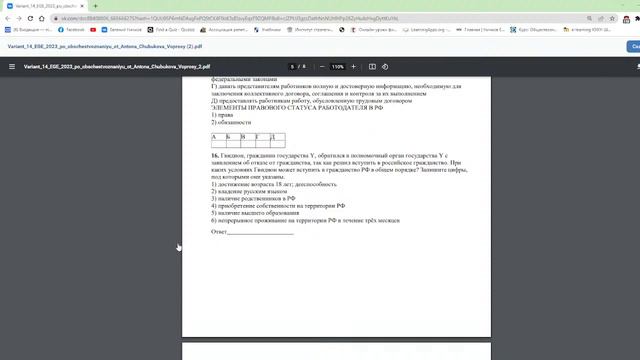Open a new browser tab

96,6
